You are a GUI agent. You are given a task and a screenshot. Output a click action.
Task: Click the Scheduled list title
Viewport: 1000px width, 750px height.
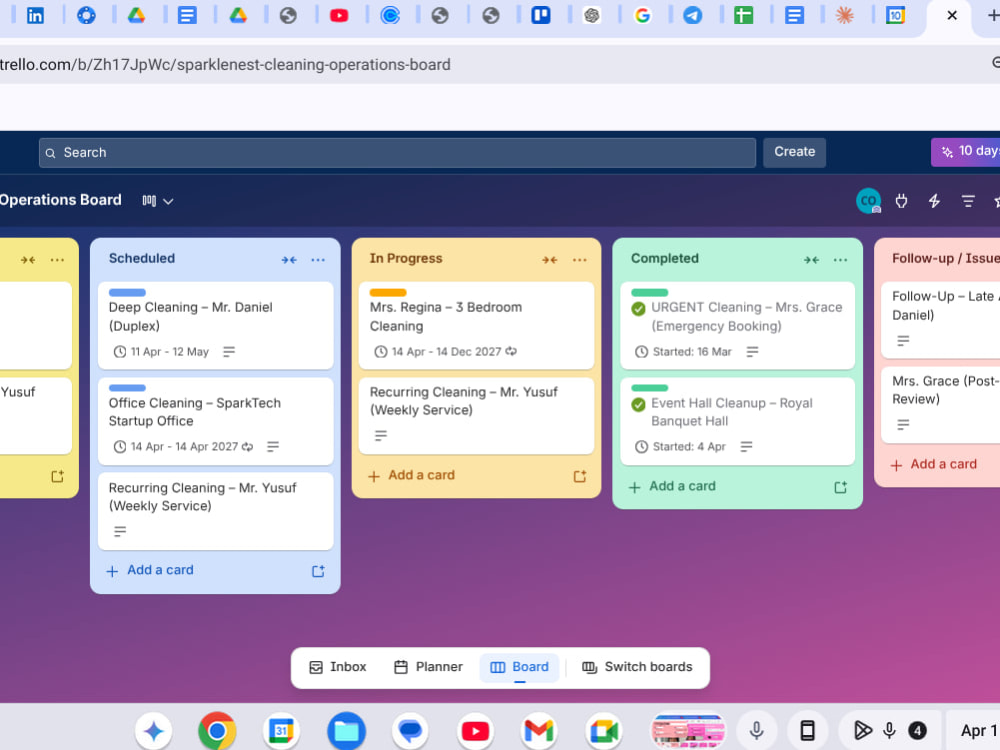click(142, 258)
